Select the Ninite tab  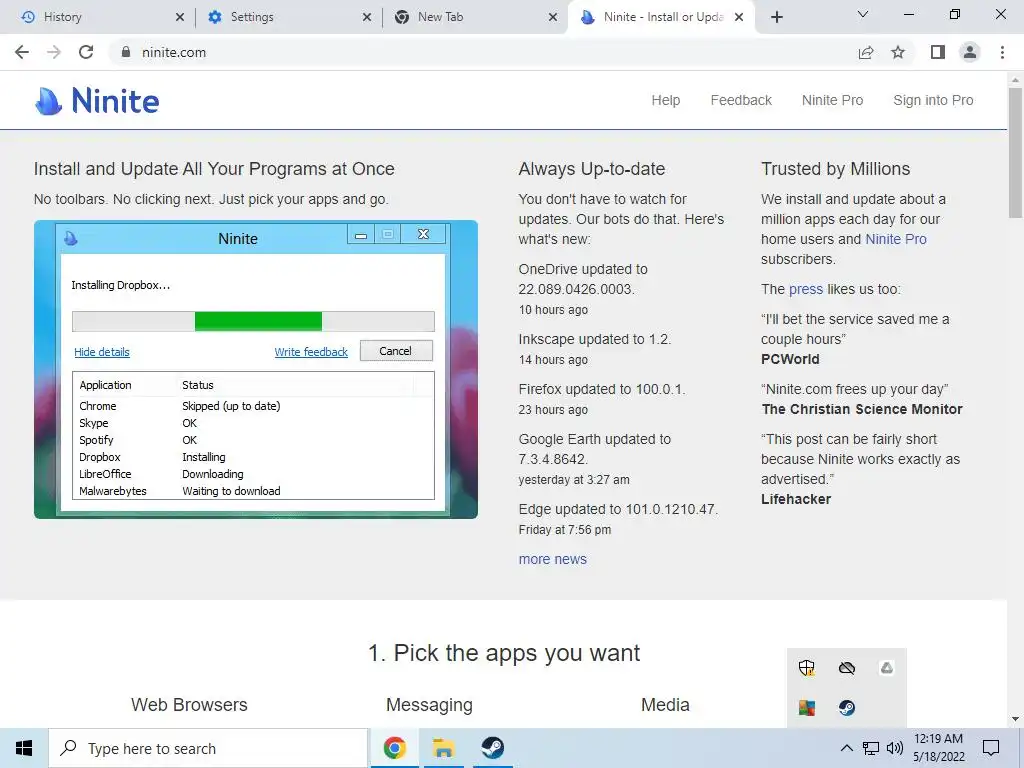pos(662,17)
